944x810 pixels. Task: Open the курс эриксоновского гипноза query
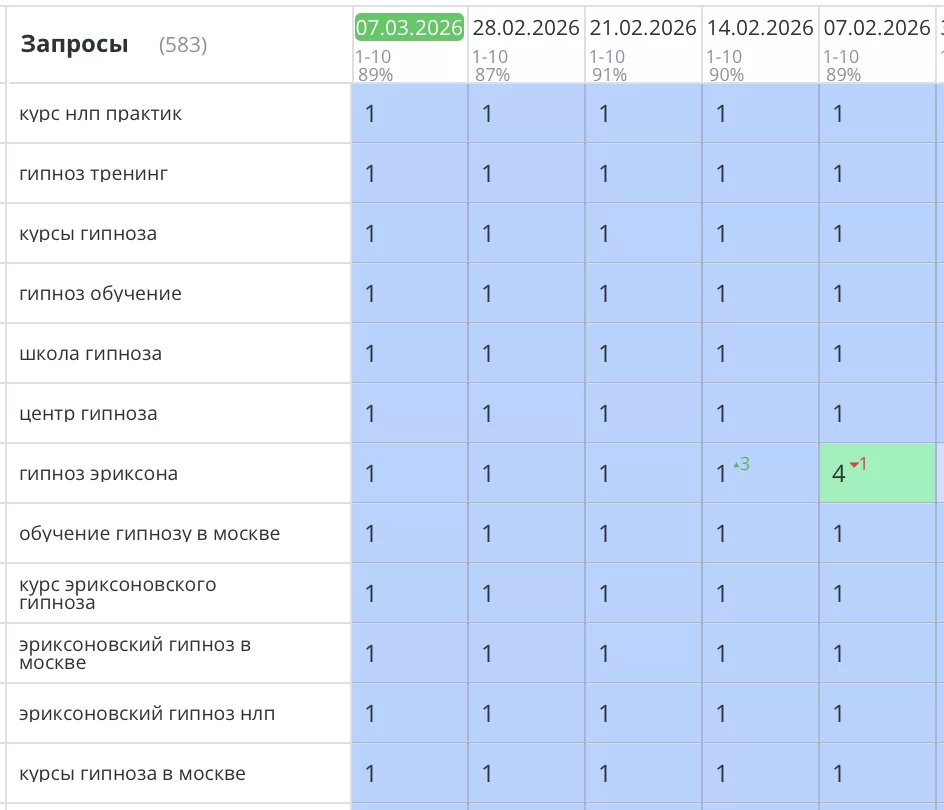tap(117, 593)
